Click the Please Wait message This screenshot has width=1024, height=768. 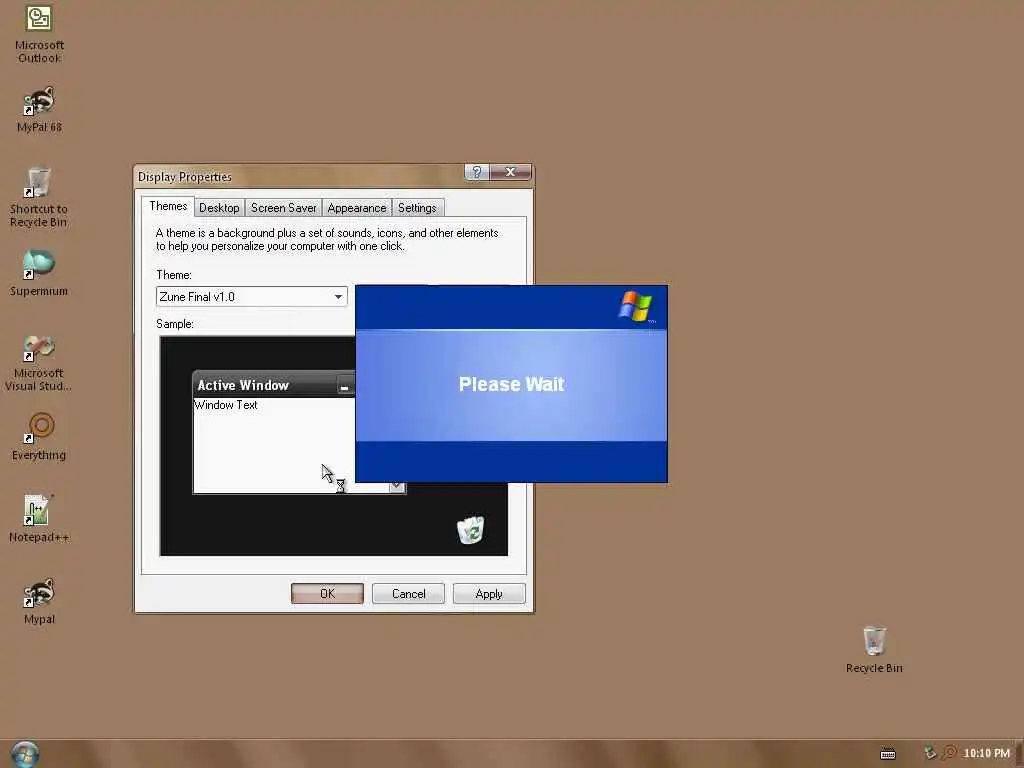pos(511,384)
